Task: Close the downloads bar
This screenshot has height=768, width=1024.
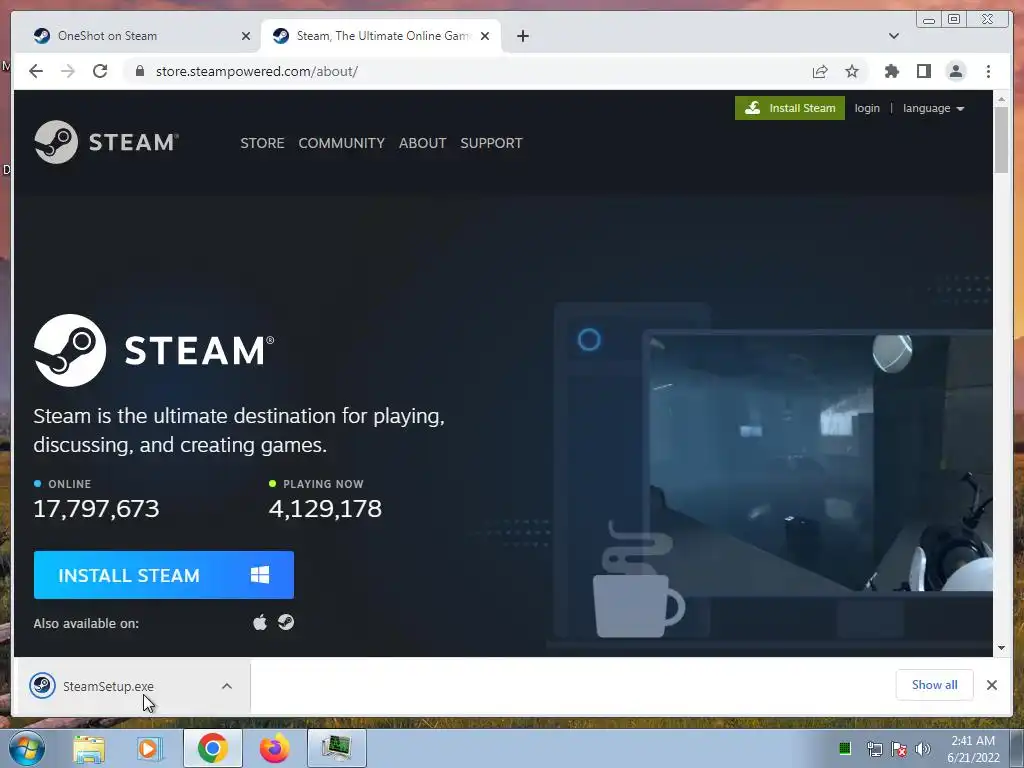Action: click(x=991, y=685)
